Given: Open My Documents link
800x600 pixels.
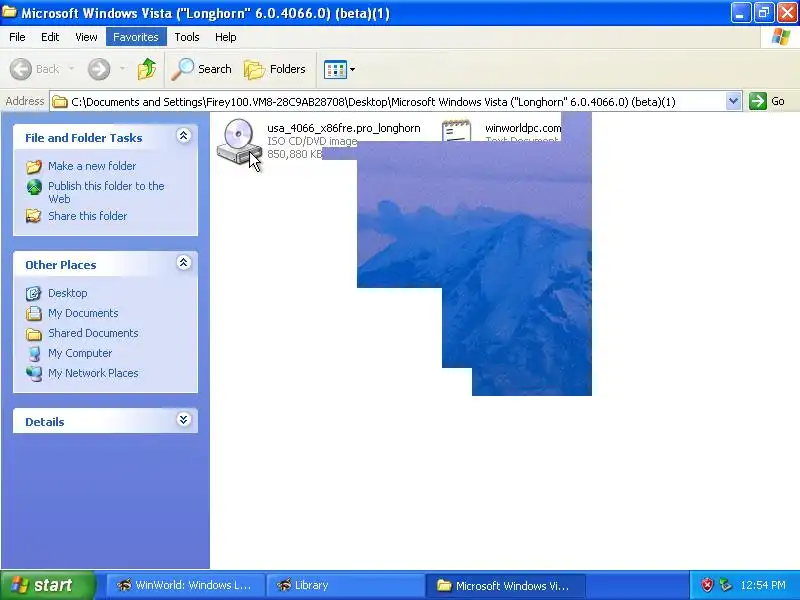Looking at the screenshot, I should 83,313.
